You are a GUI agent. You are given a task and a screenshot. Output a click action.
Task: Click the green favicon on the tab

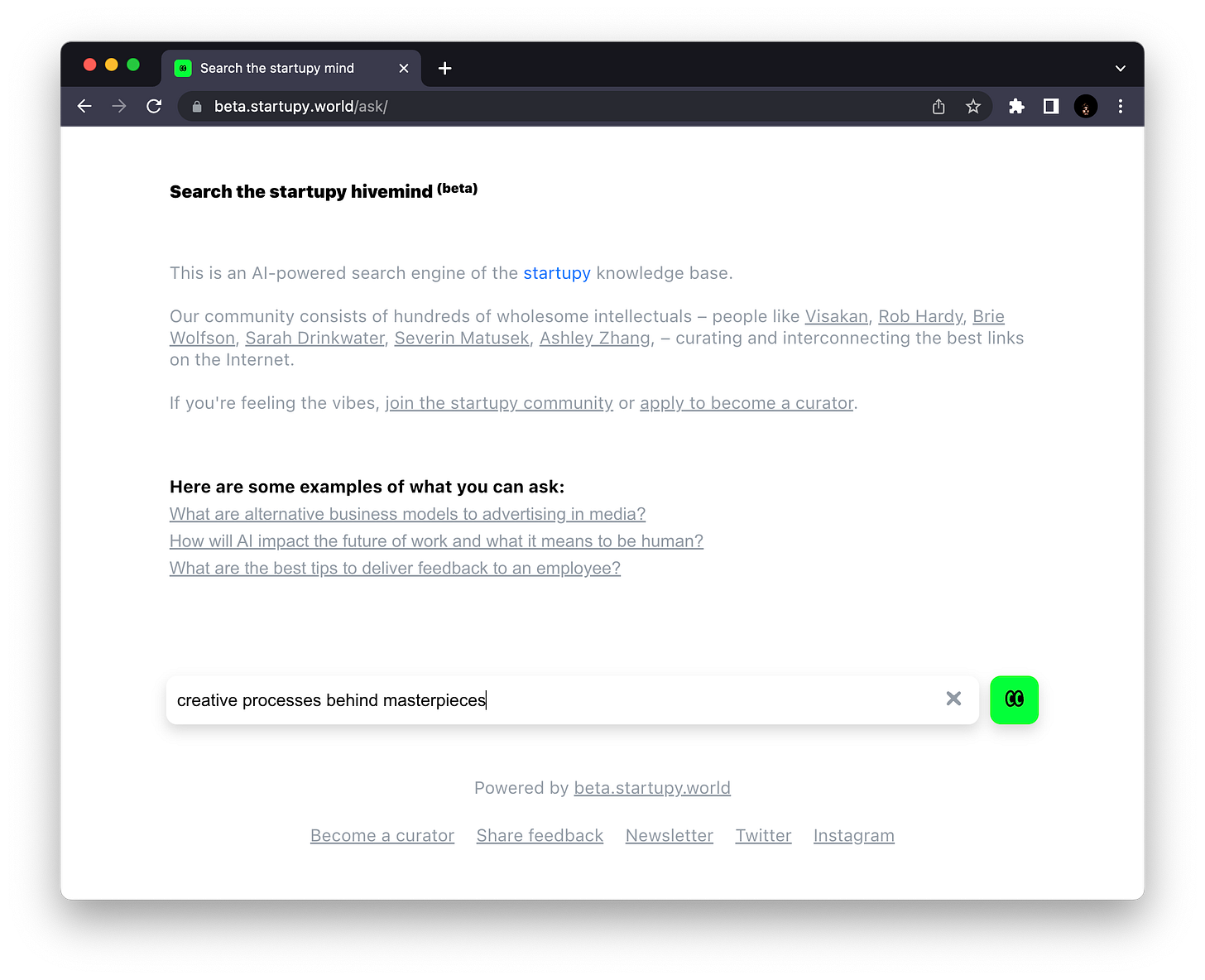pos(183,68)
